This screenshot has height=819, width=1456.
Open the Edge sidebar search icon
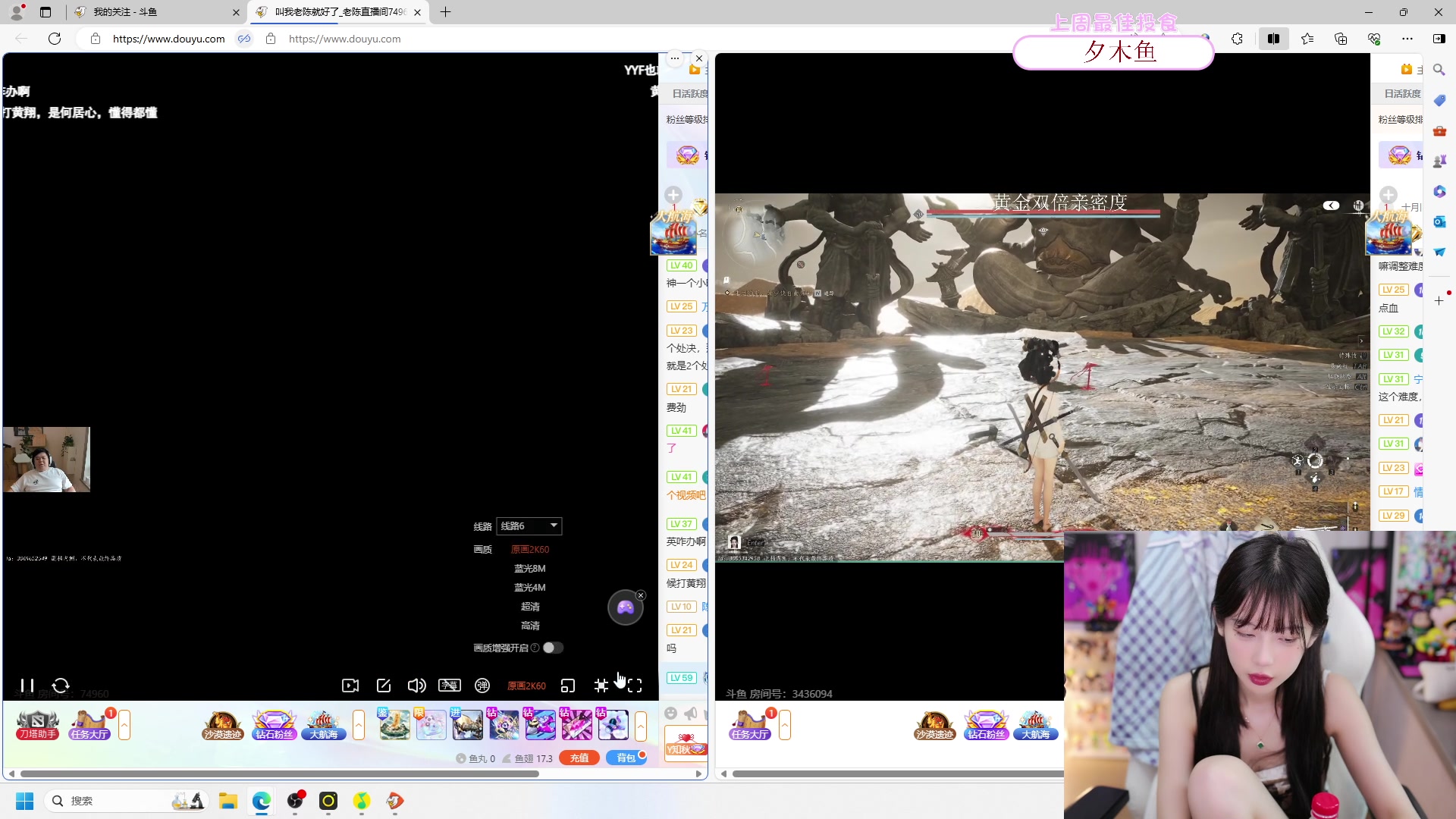point(1439,70)
